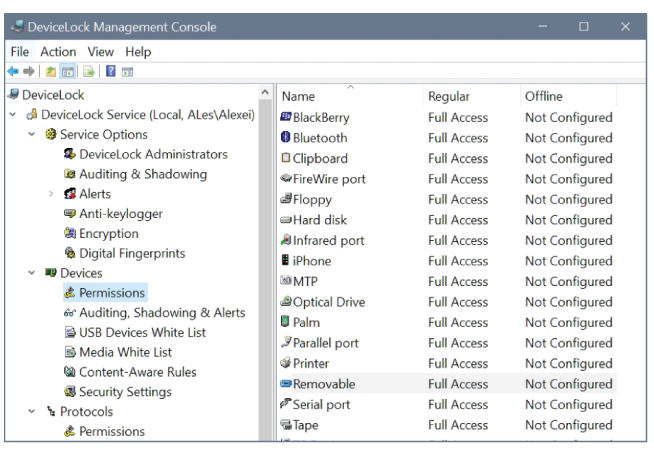This screenshot has width=654, height=456.
Task: Click the blue Help toolbar icon
Action: (111, 71)
